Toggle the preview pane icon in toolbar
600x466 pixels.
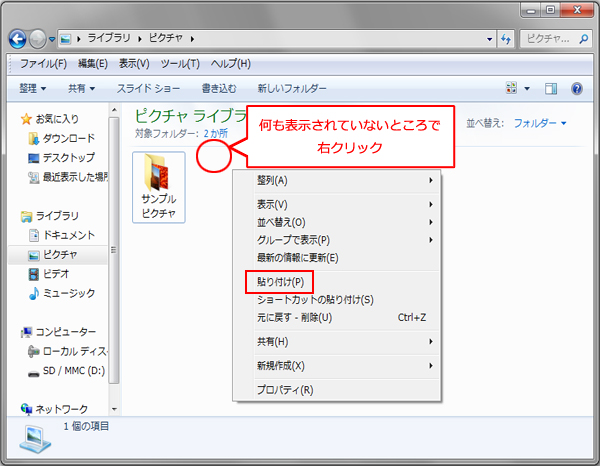click(x=550, y=89)
